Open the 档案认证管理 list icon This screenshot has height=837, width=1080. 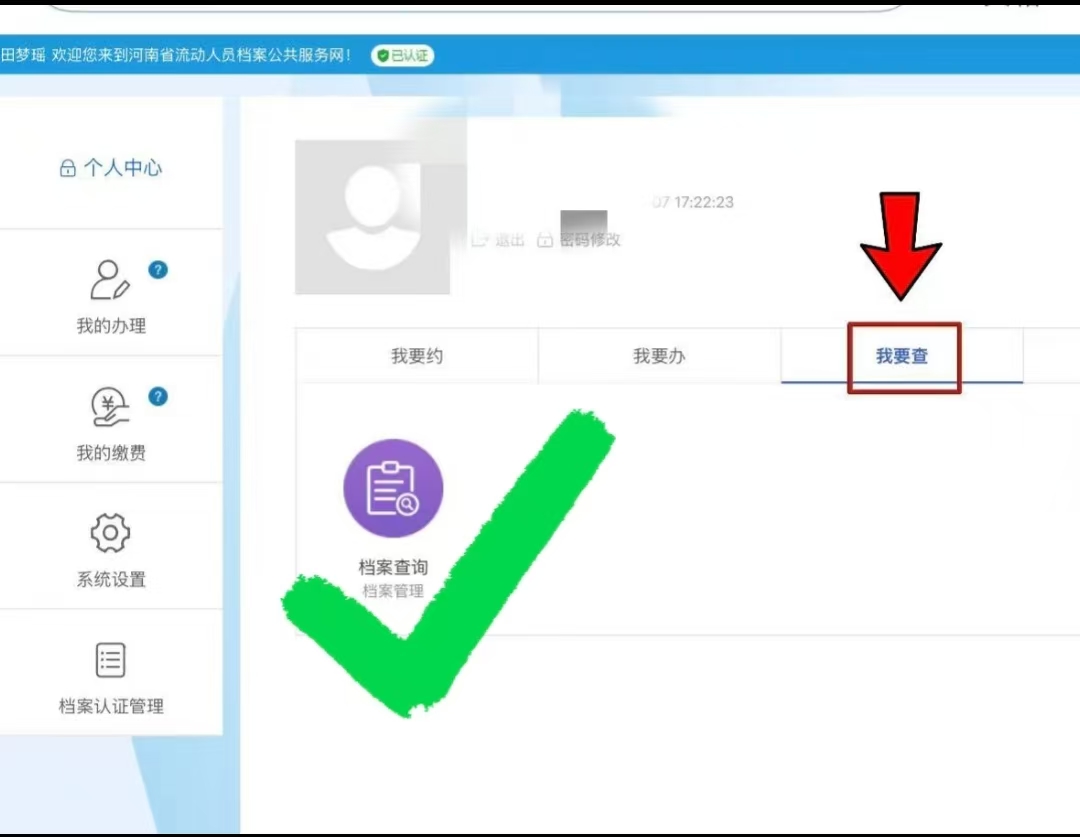coord(110,660)
